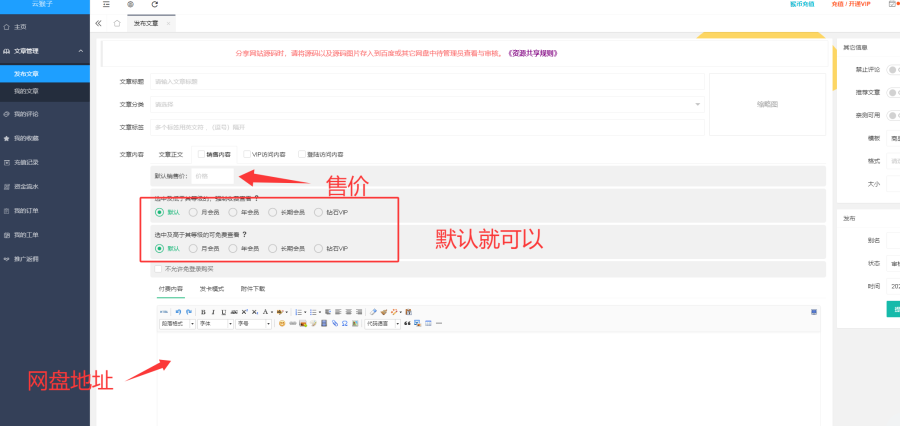Open the paragraph format dropdown
Screen dimensions: 900x426
coord(177,324)
